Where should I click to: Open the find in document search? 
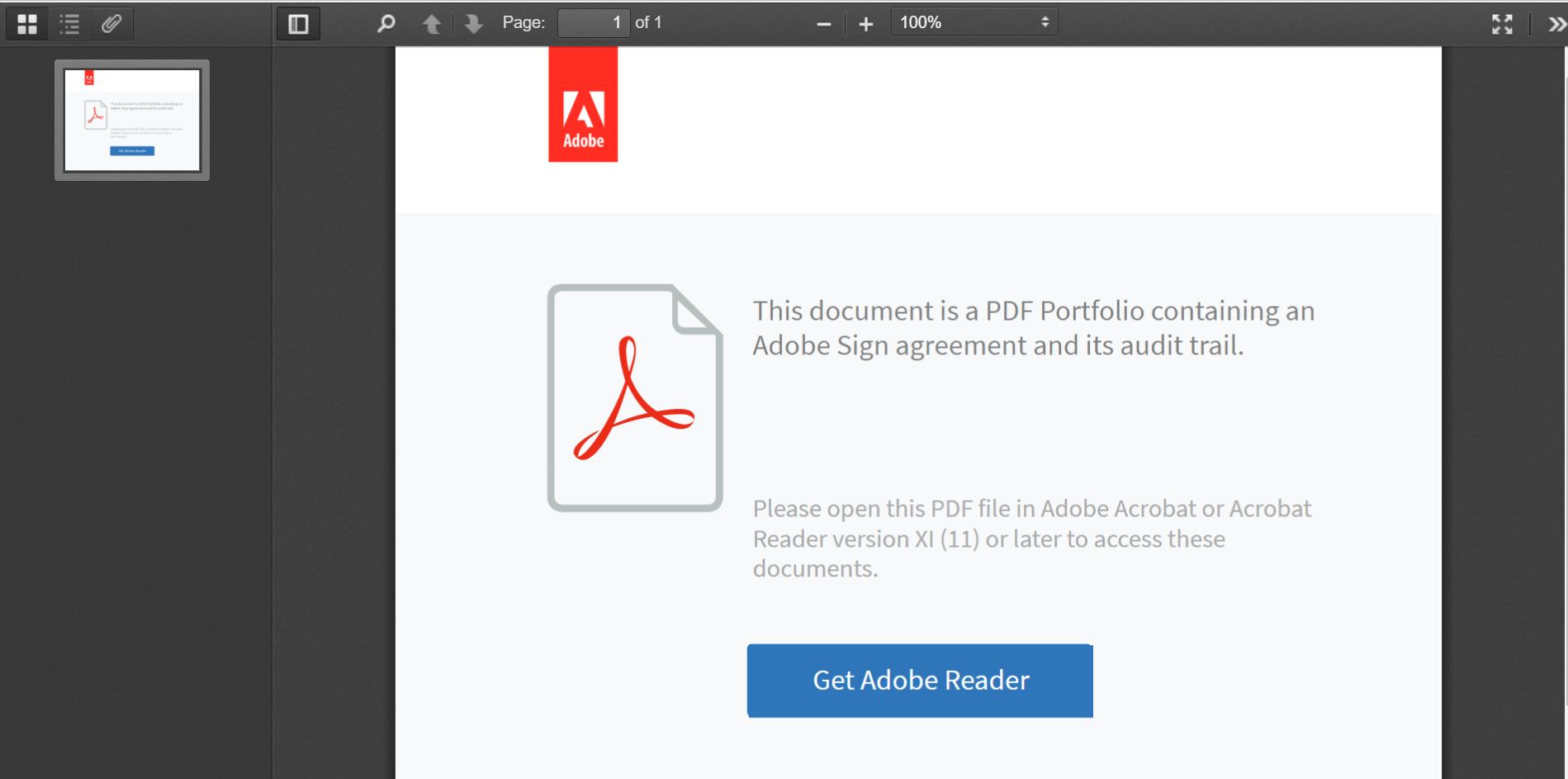pos(385,23)
